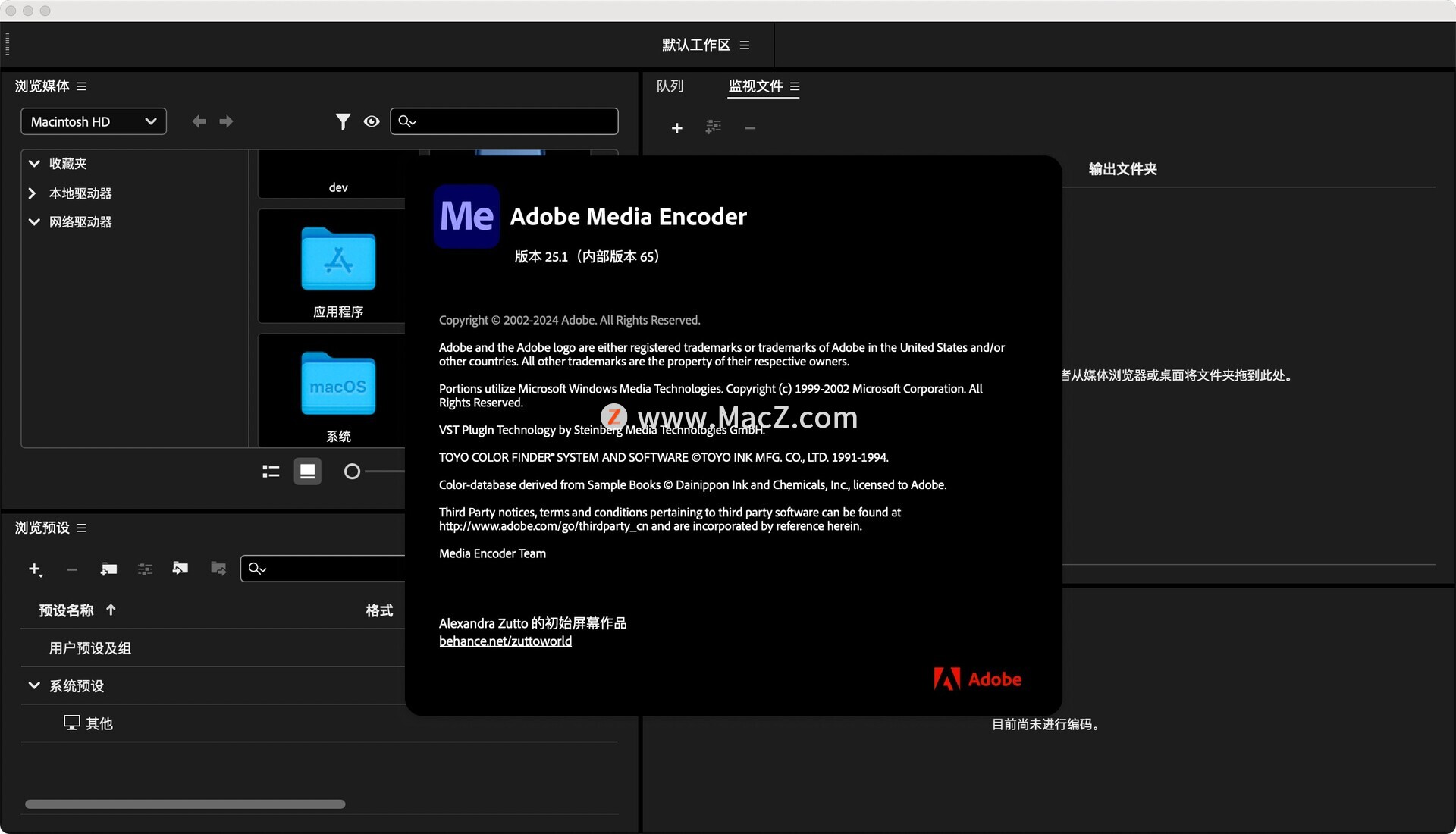Toggle the preset name sort arrow

111,610
